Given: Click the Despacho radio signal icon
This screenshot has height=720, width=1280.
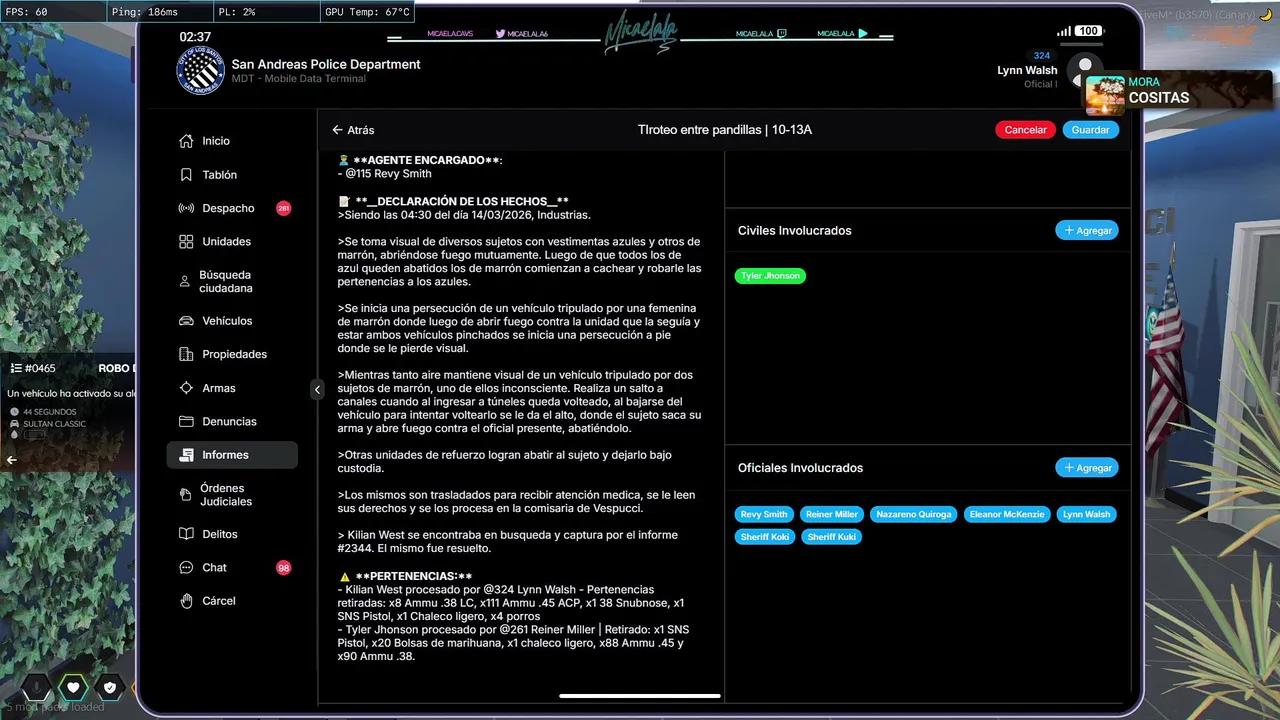Looking at the screenshot, I should 186,208.
